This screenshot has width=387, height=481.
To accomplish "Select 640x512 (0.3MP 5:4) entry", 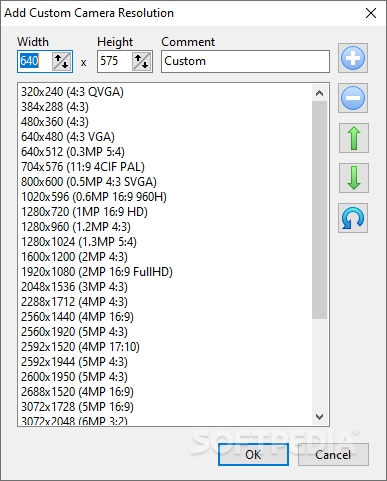I will pos(73,152).
